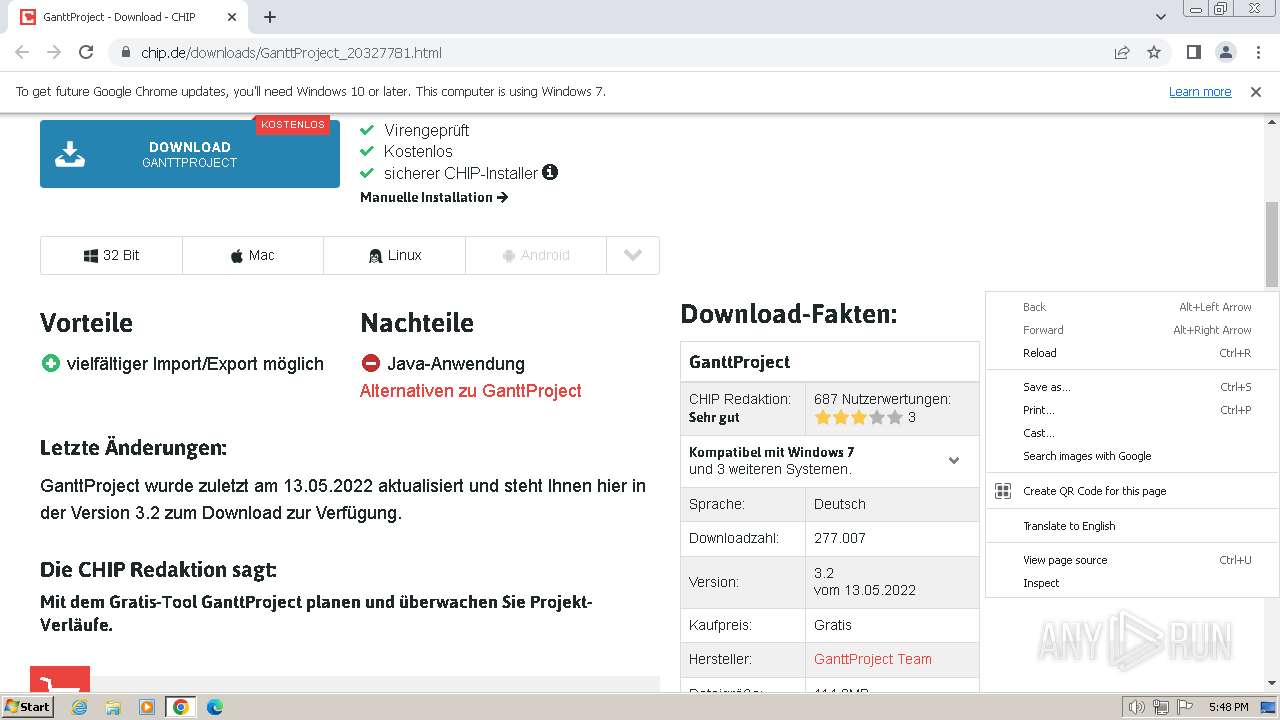This screenshot has width=1280, height=720.
Task: Click the browser back arrow
Action: coord(22,52)
